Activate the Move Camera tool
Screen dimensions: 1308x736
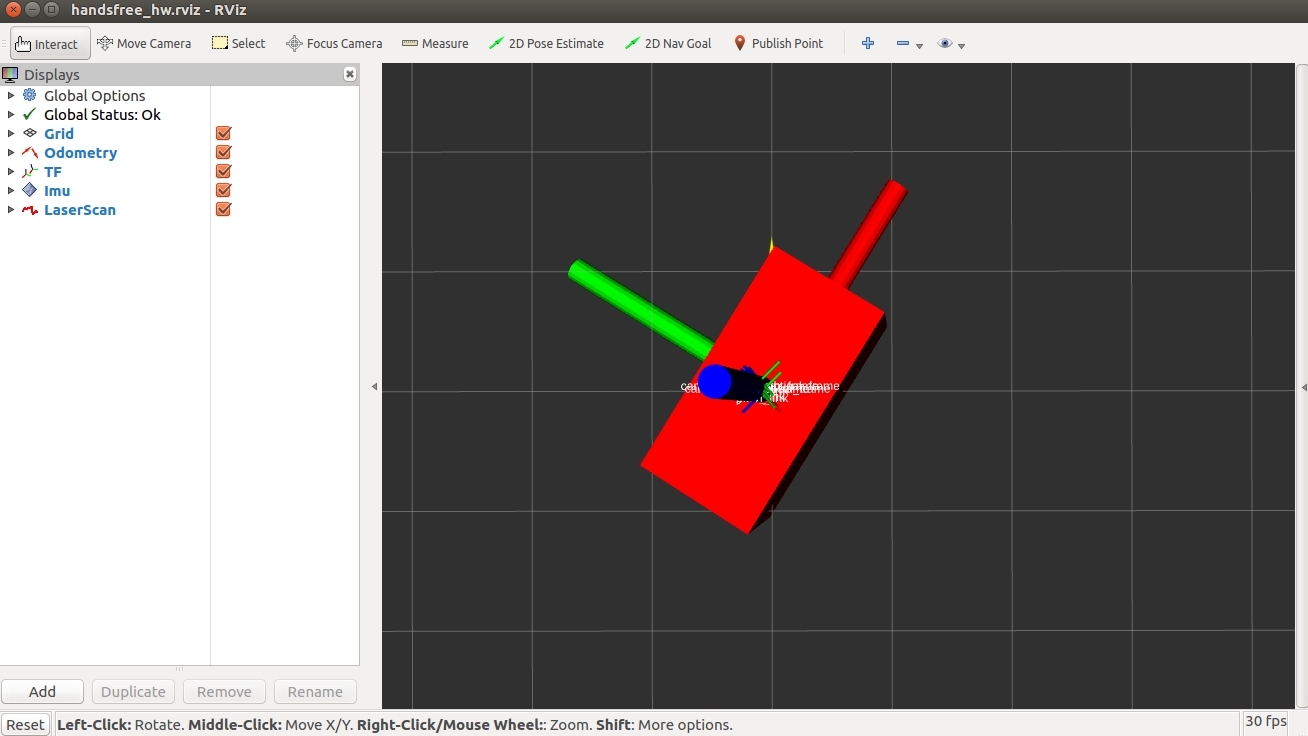click(x=144, y=44)
